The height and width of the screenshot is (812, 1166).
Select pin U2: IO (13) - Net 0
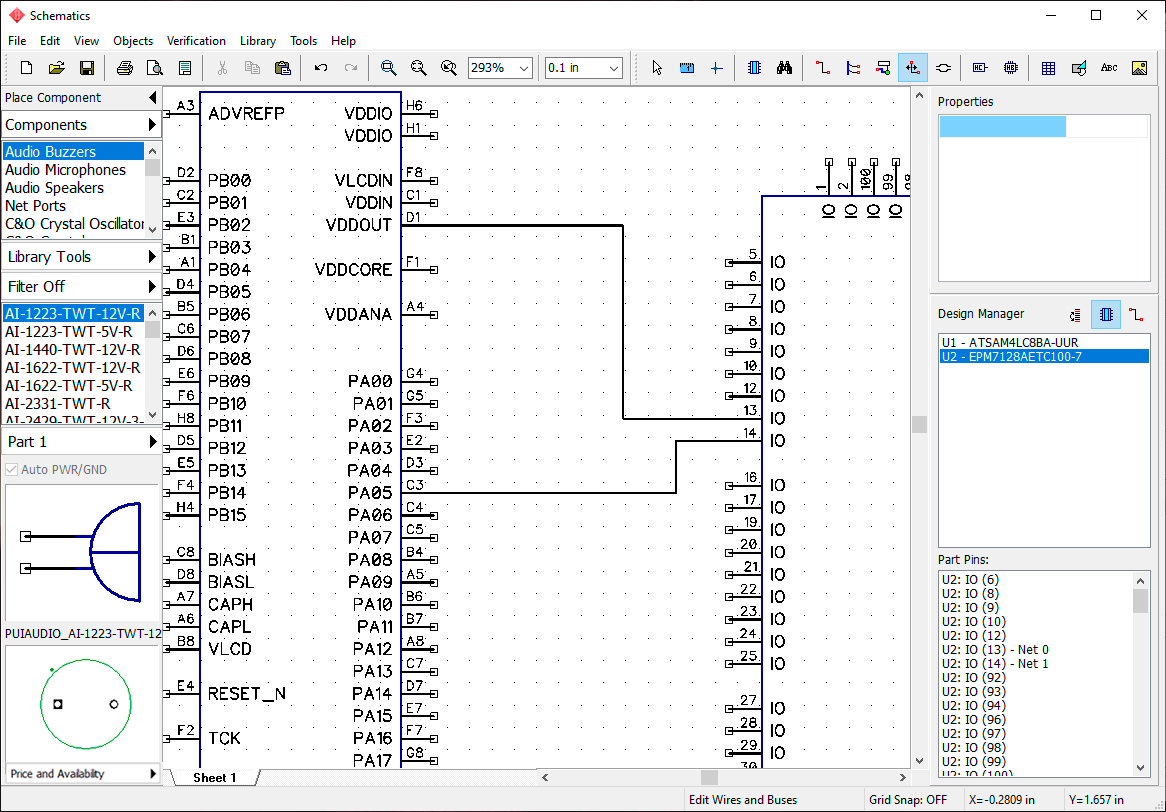pos(1037,649)
